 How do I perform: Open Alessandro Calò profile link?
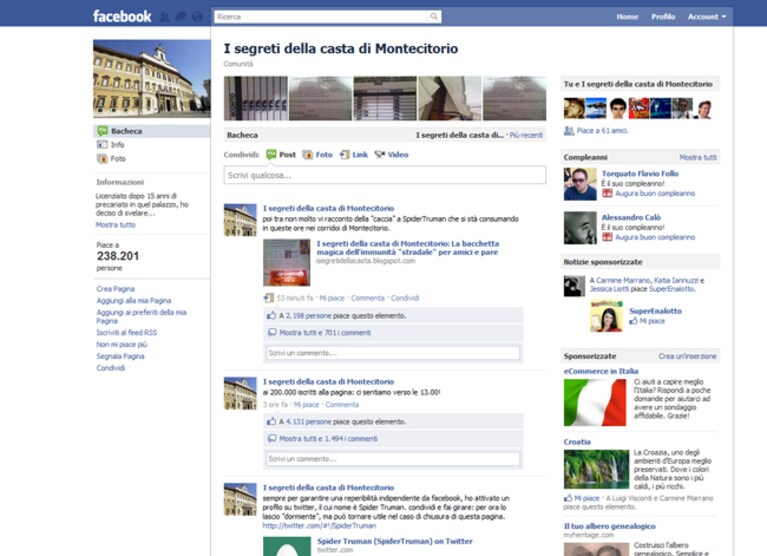pyautogui.click(x=631, y=218)
